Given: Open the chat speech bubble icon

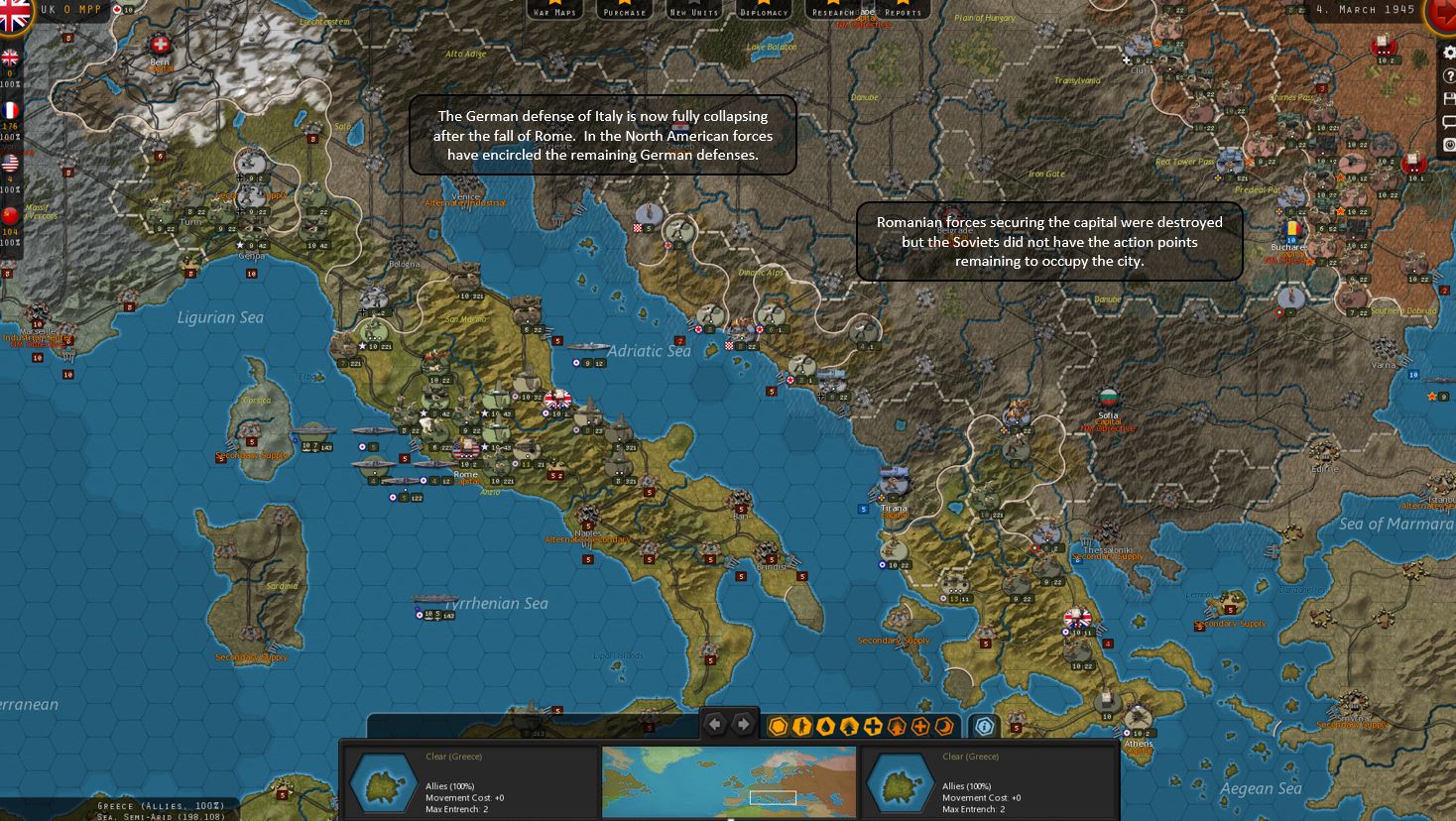Looking at the screenshot, I should pyautogui.click(x=1448, y=122).
